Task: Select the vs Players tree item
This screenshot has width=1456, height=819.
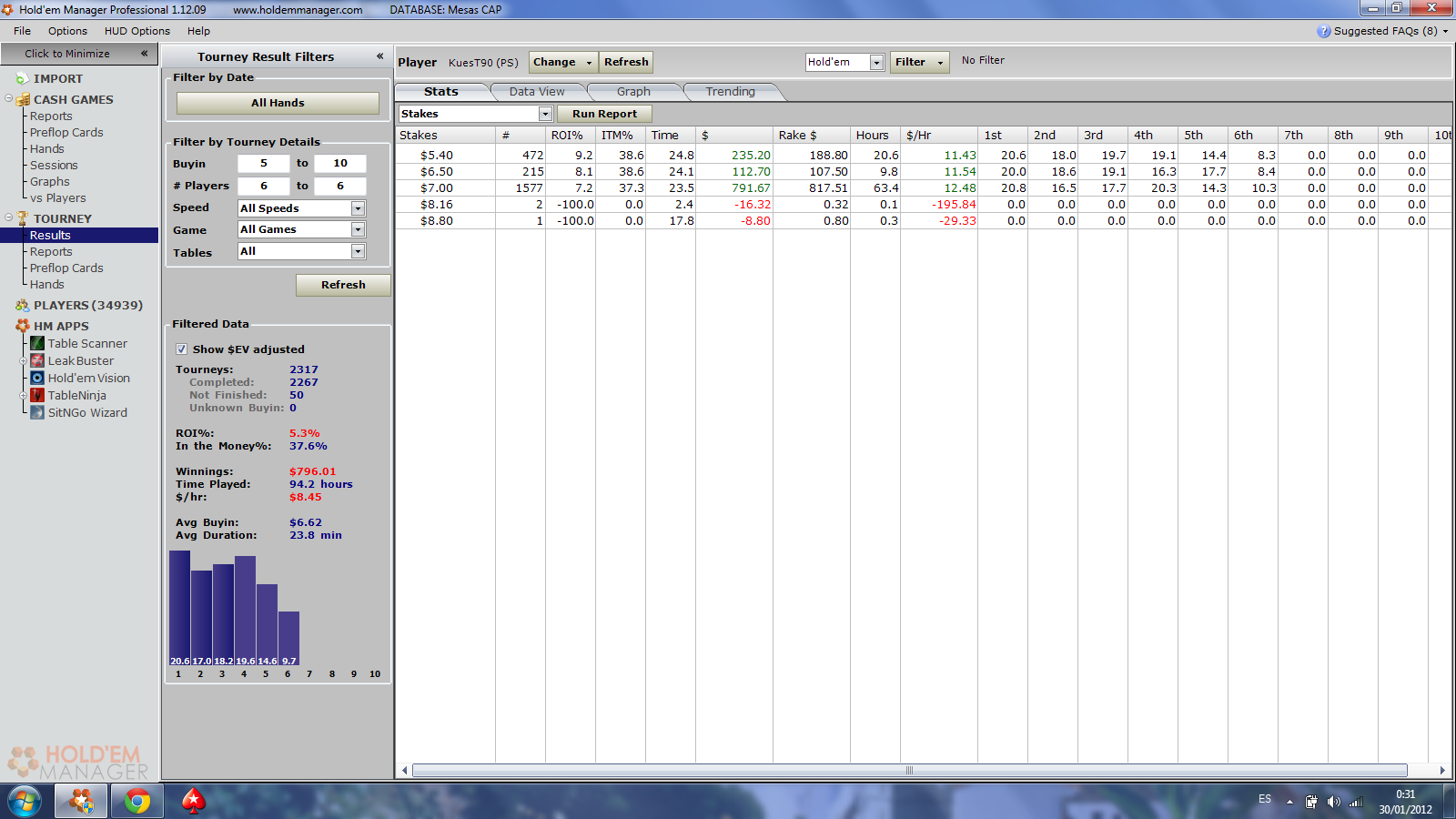Action: [x=58, y=198]
